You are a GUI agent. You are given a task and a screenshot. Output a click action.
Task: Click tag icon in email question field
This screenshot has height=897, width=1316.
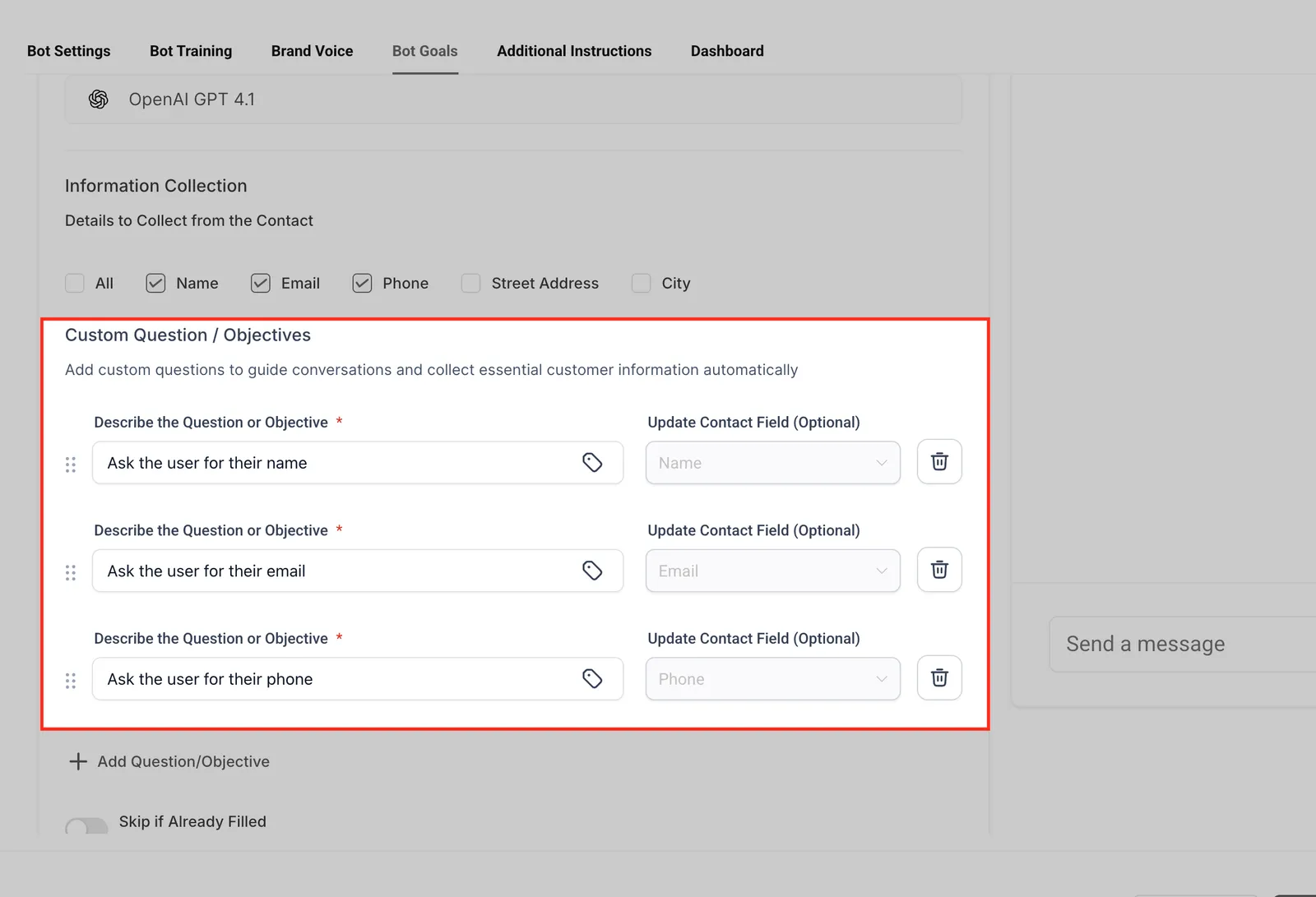(592, 571)
